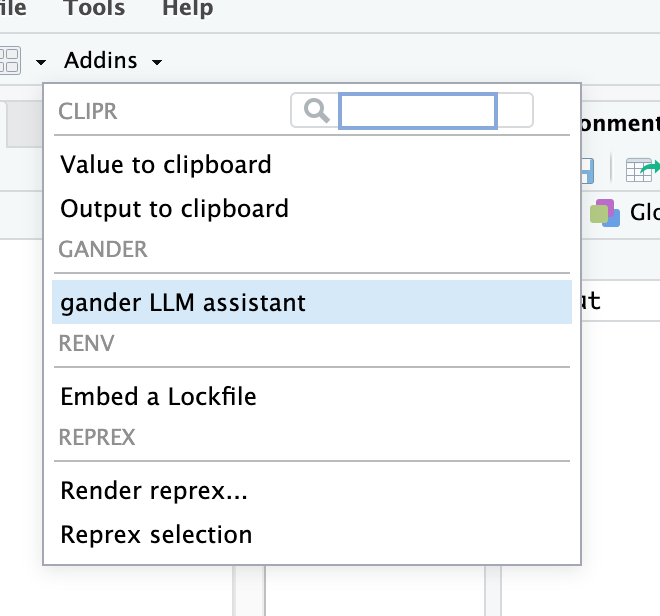660x616 pixels.
Task: Click the workspace panes grid icon
Action: coord(9,61)
